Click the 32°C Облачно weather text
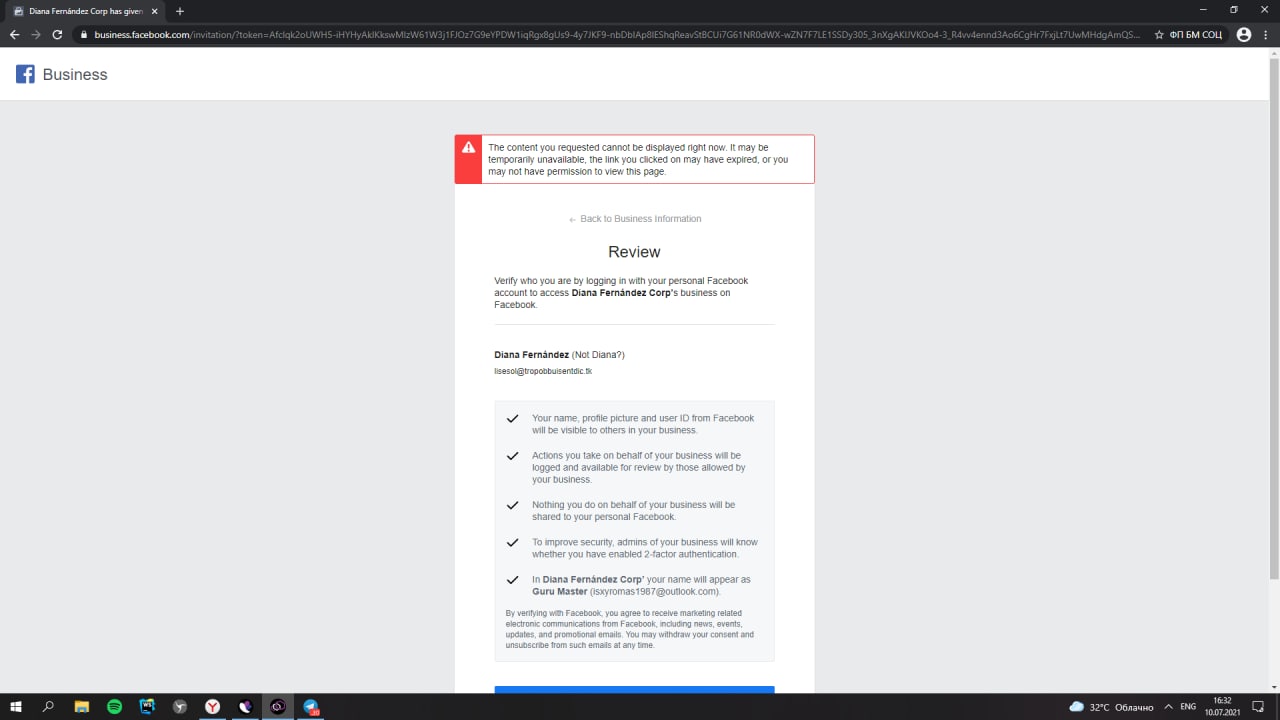Screen dimensions: 1280x720 (x=1121, y=707)
